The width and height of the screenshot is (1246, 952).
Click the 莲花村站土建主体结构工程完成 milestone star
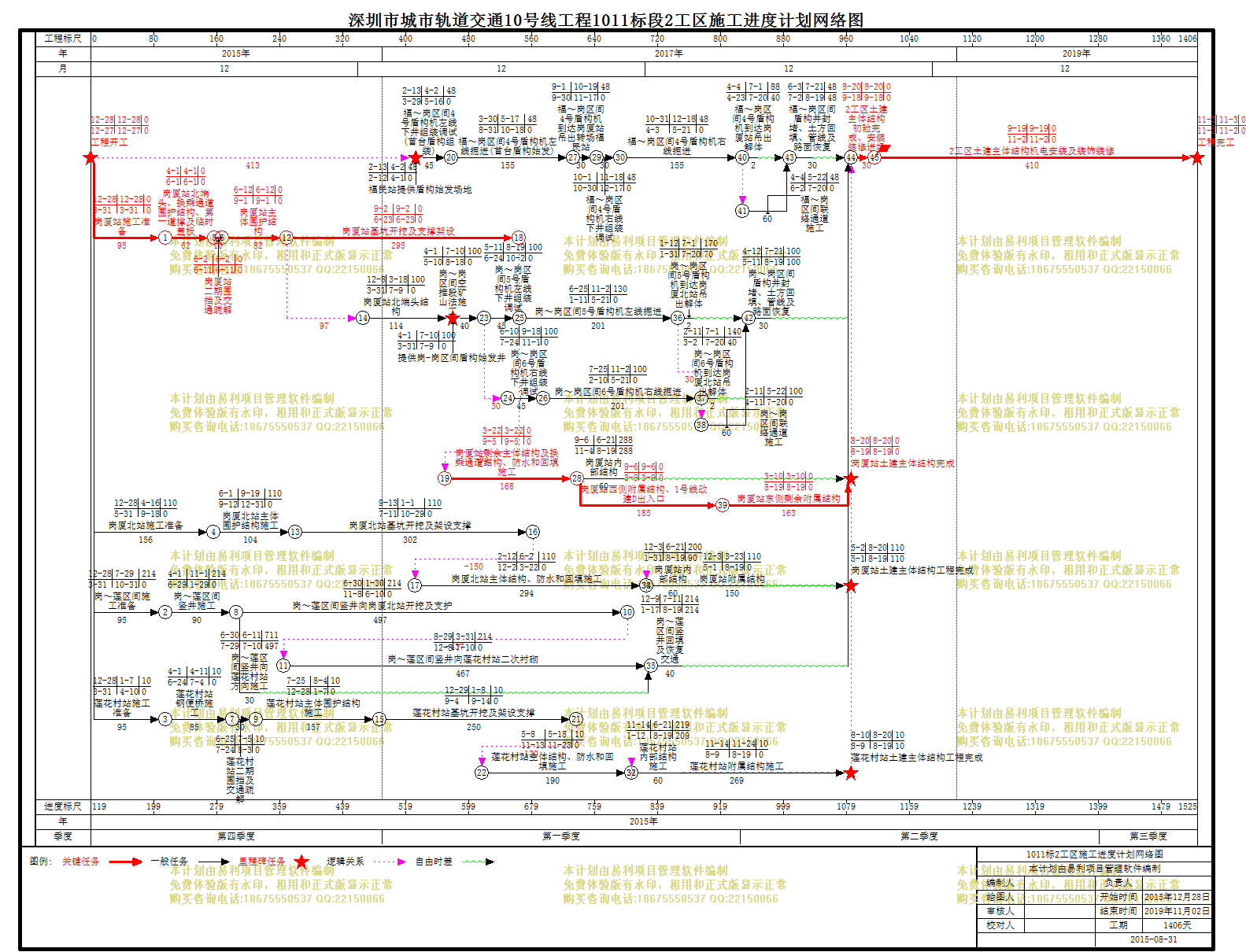tap(851, 773)
